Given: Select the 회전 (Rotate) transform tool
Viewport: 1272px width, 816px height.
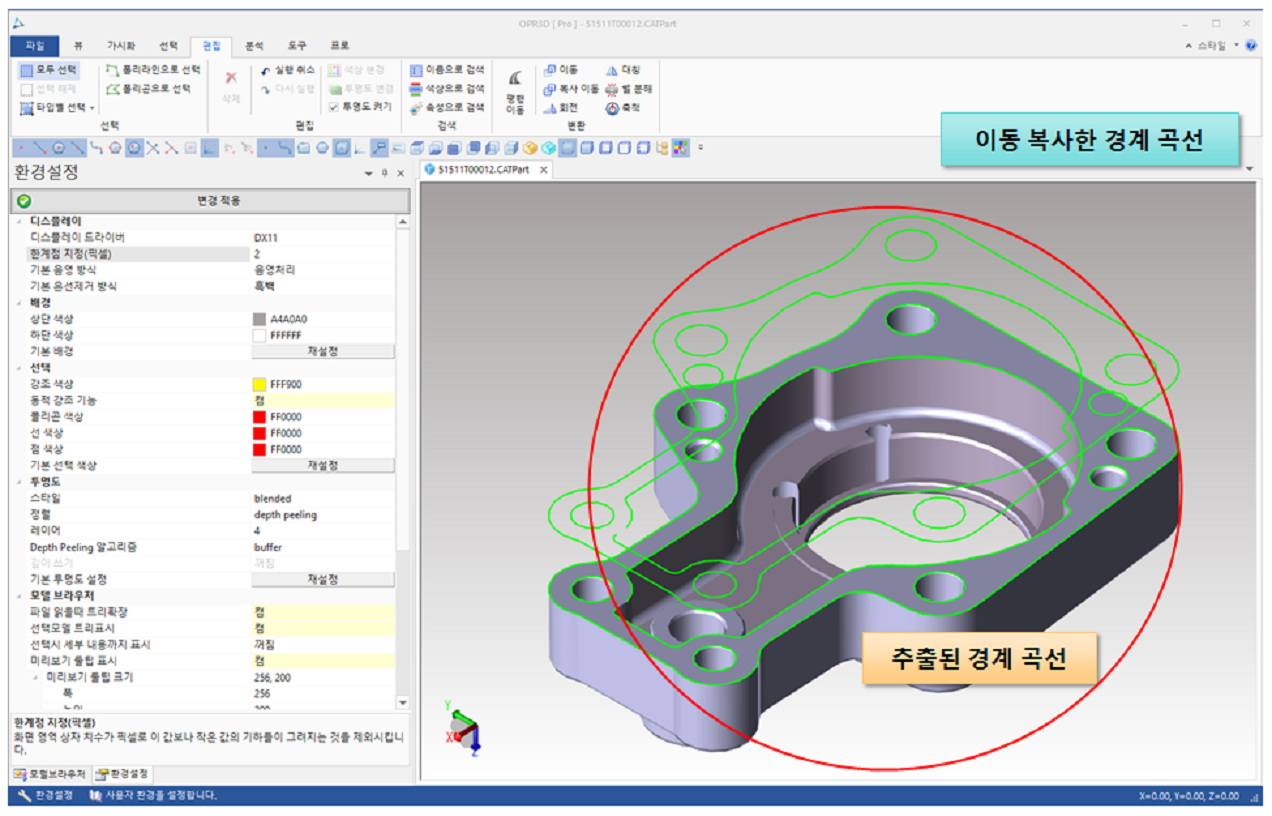Looking at the screenshot, I should pos(550,108).
